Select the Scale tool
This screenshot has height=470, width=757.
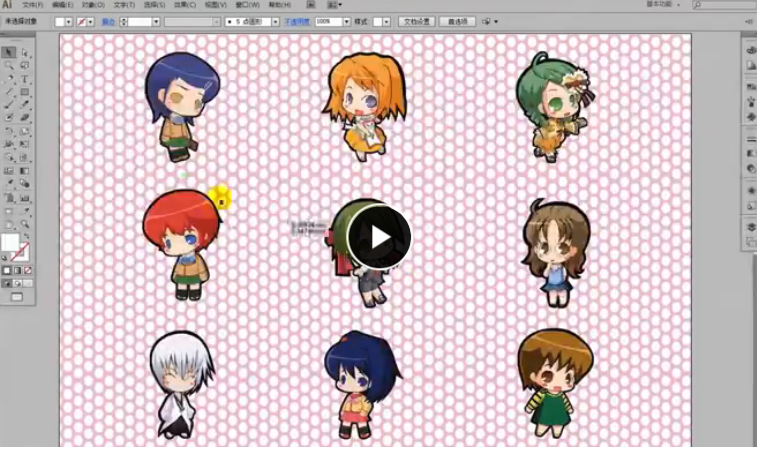(25, 131)
